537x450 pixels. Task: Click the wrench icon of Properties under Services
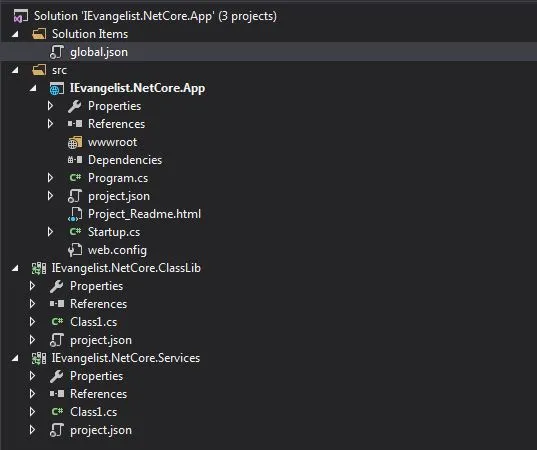coord(57,376)
